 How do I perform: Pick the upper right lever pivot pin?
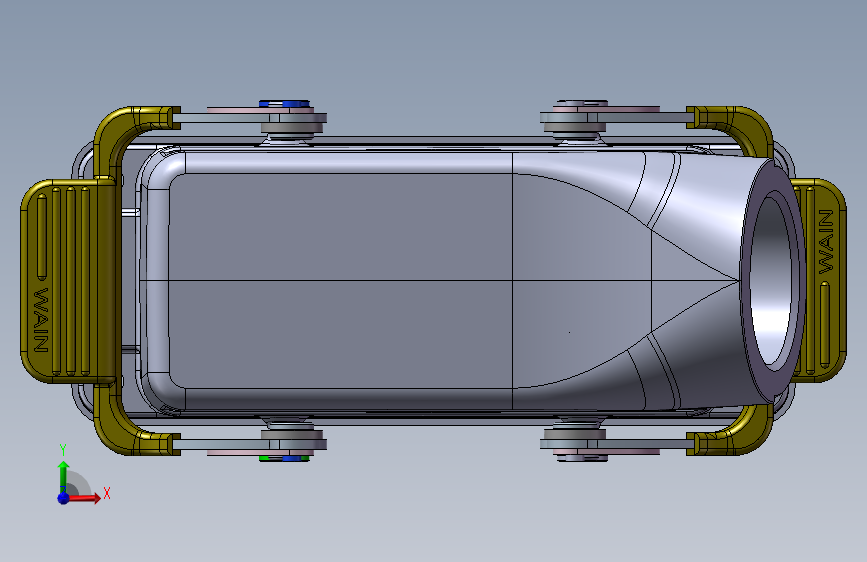tap(581, 104)
